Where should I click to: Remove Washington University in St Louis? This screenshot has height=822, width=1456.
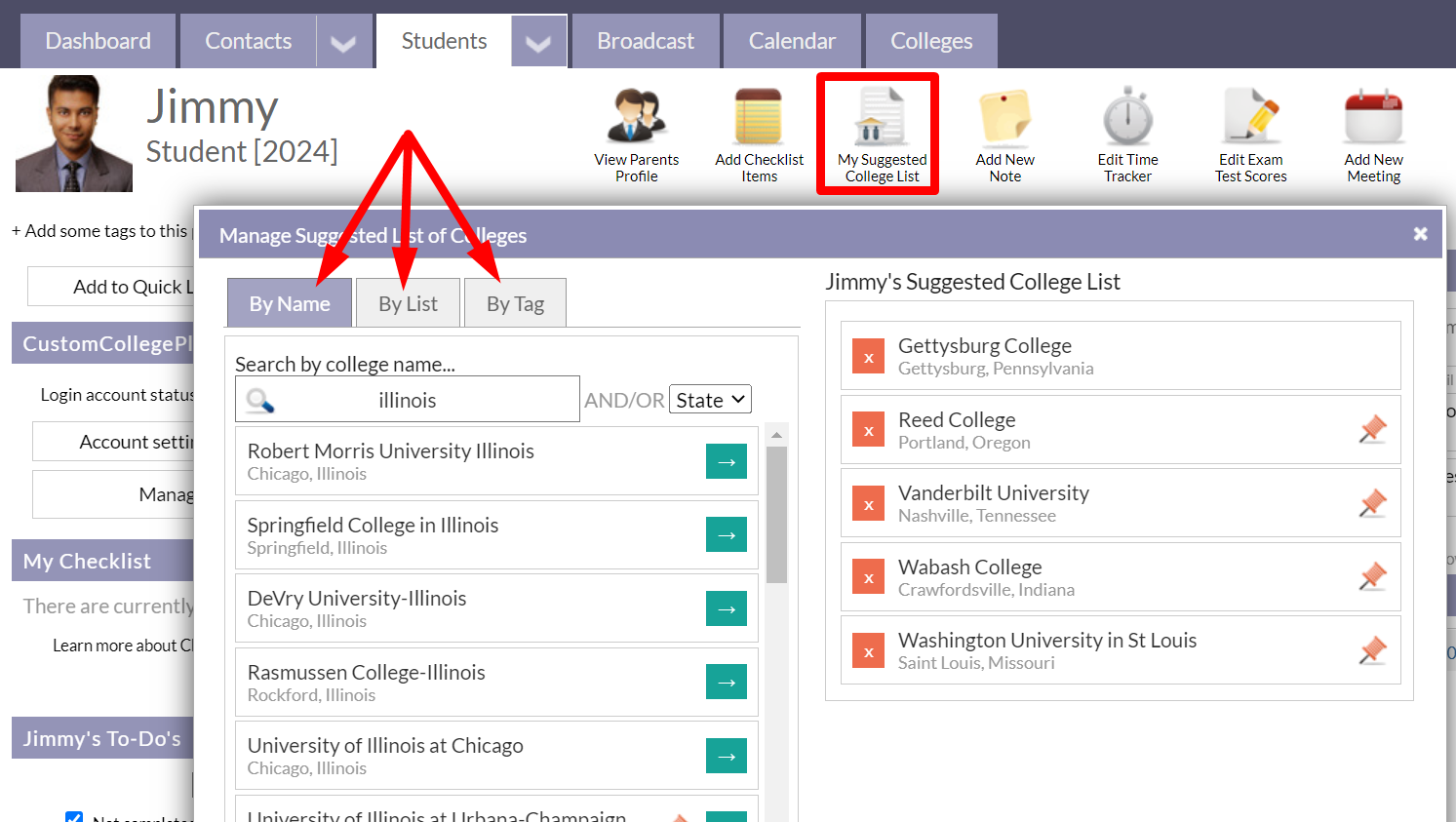pos(868,651)
